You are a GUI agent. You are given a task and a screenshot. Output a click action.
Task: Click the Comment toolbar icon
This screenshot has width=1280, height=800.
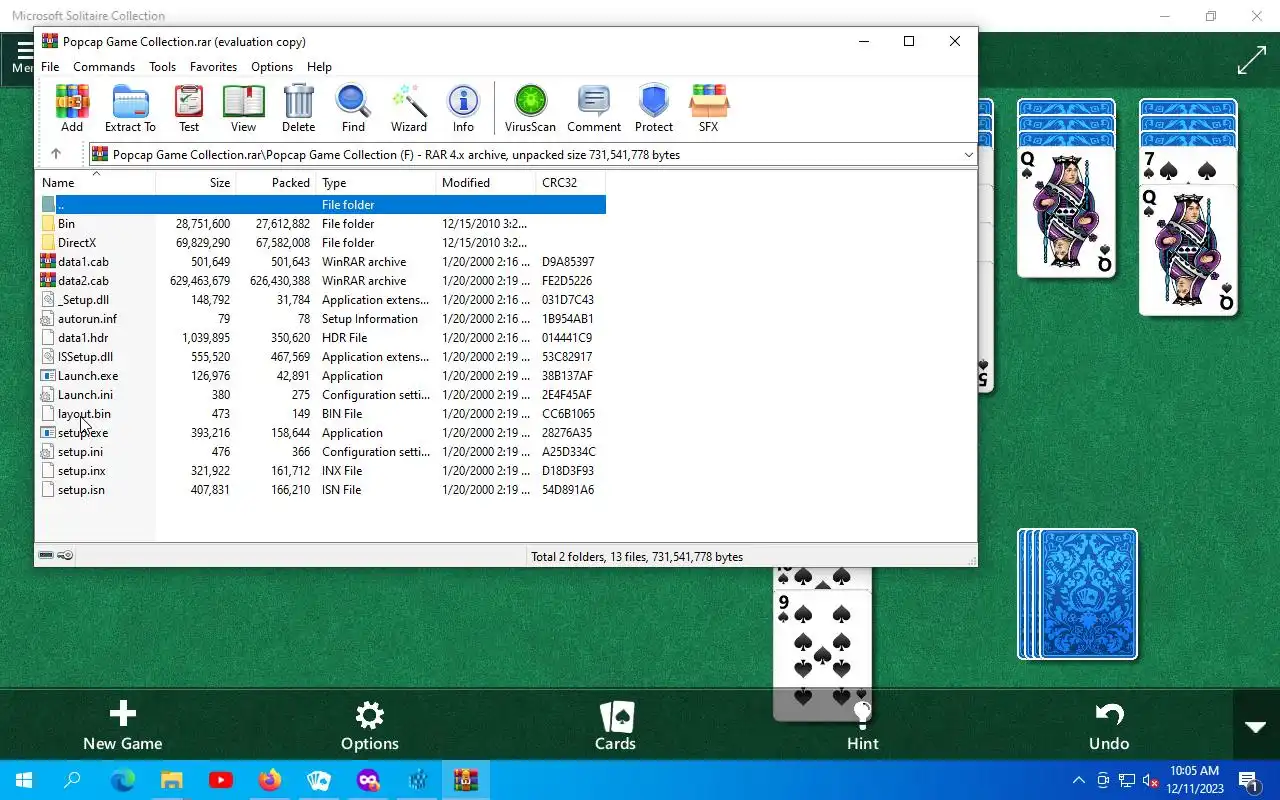(x=594, y=108)
